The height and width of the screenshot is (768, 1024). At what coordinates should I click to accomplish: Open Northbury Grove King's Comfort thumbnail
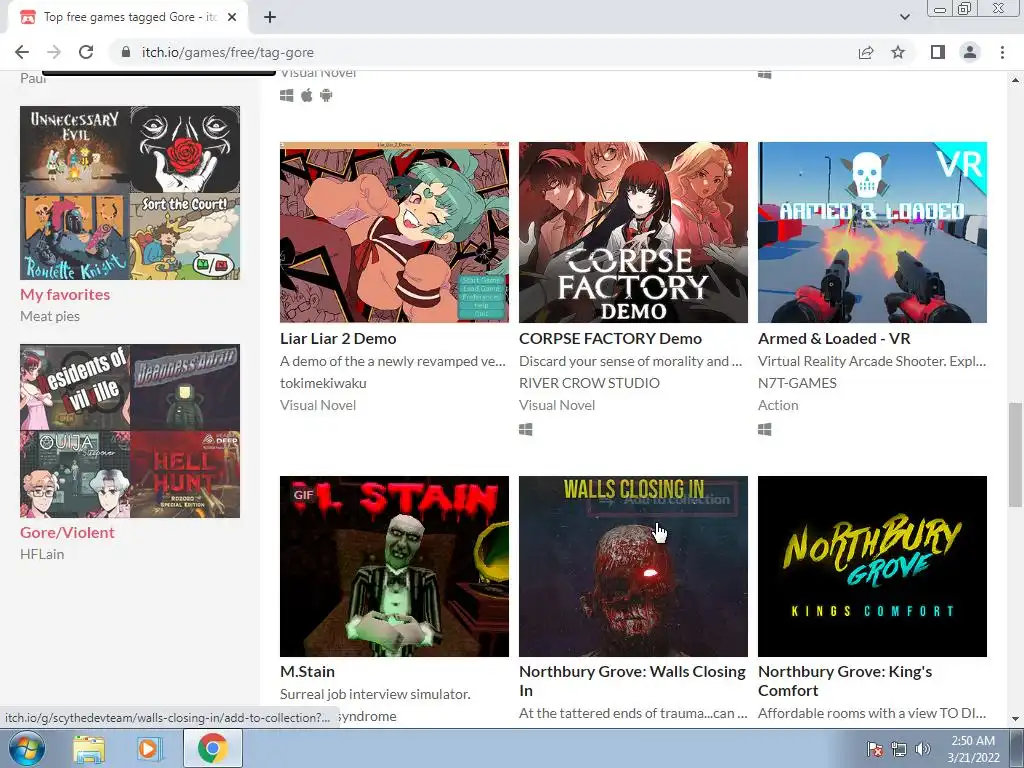pyautogui.click(x=872, y=566)
